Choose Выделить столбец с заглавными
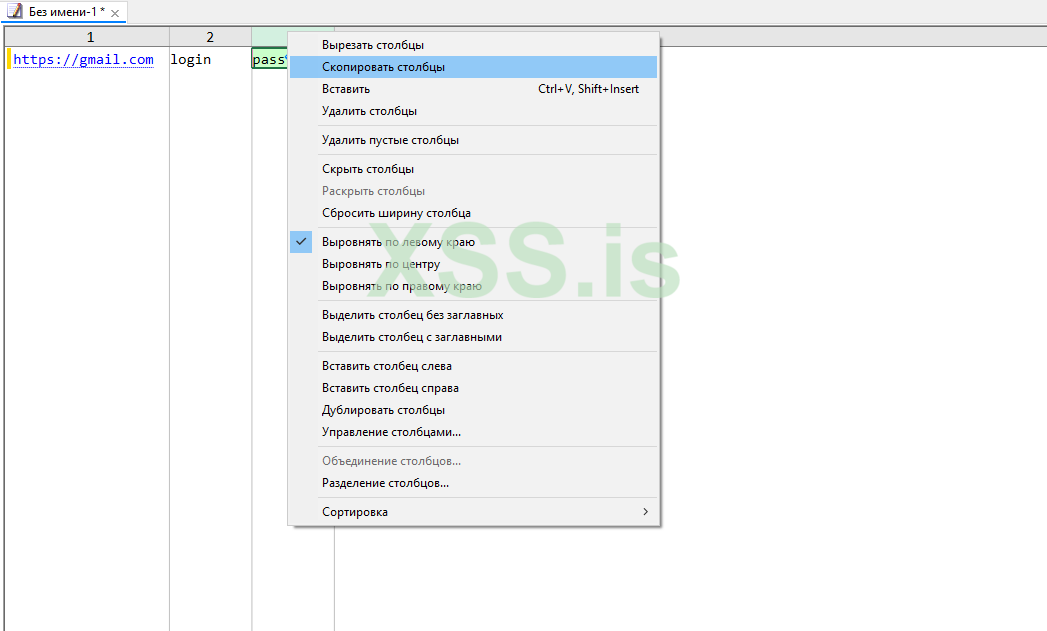 click(473, 337)
